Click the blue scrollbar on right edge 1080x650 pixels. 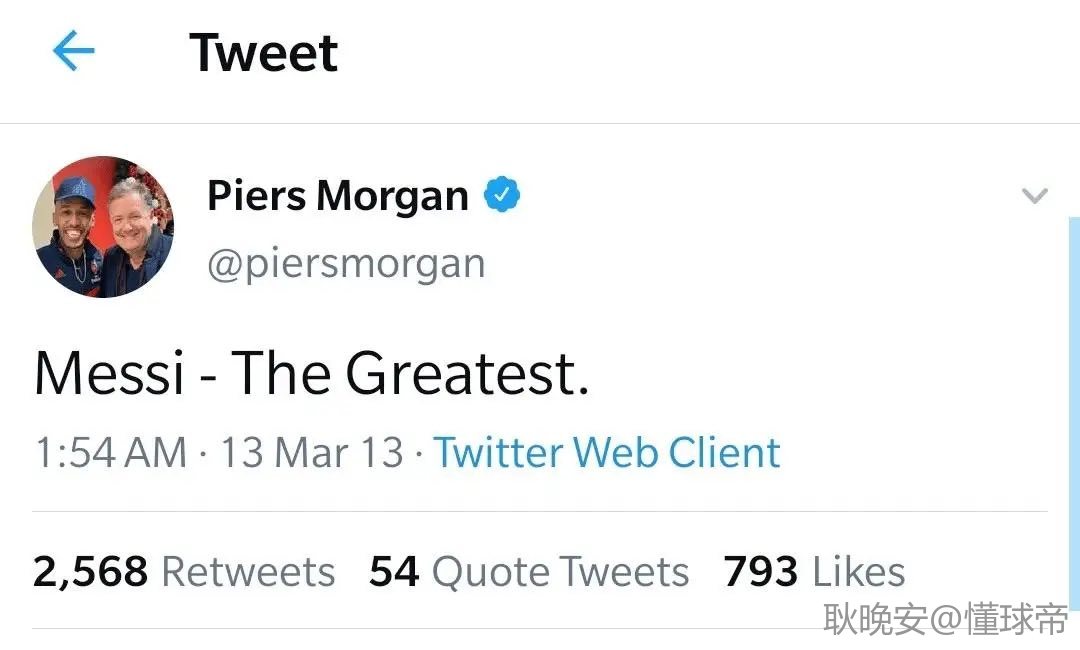1074,400
